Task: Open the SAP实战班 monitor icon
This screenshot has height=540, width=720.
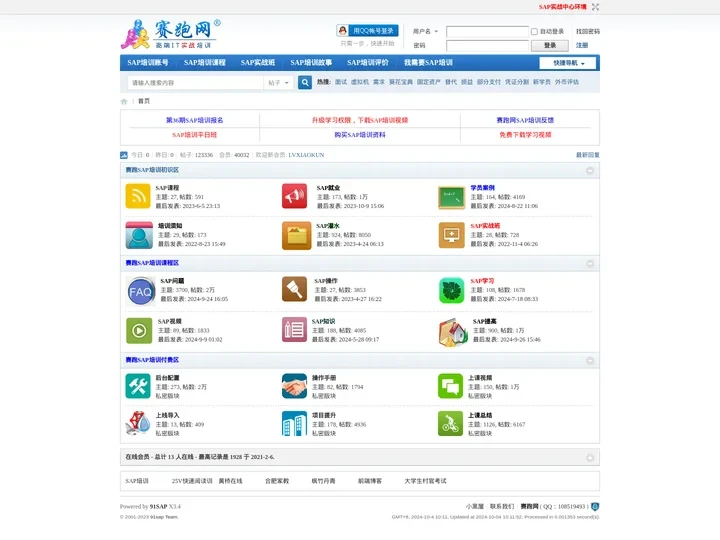Action: [x=451, y=235]
